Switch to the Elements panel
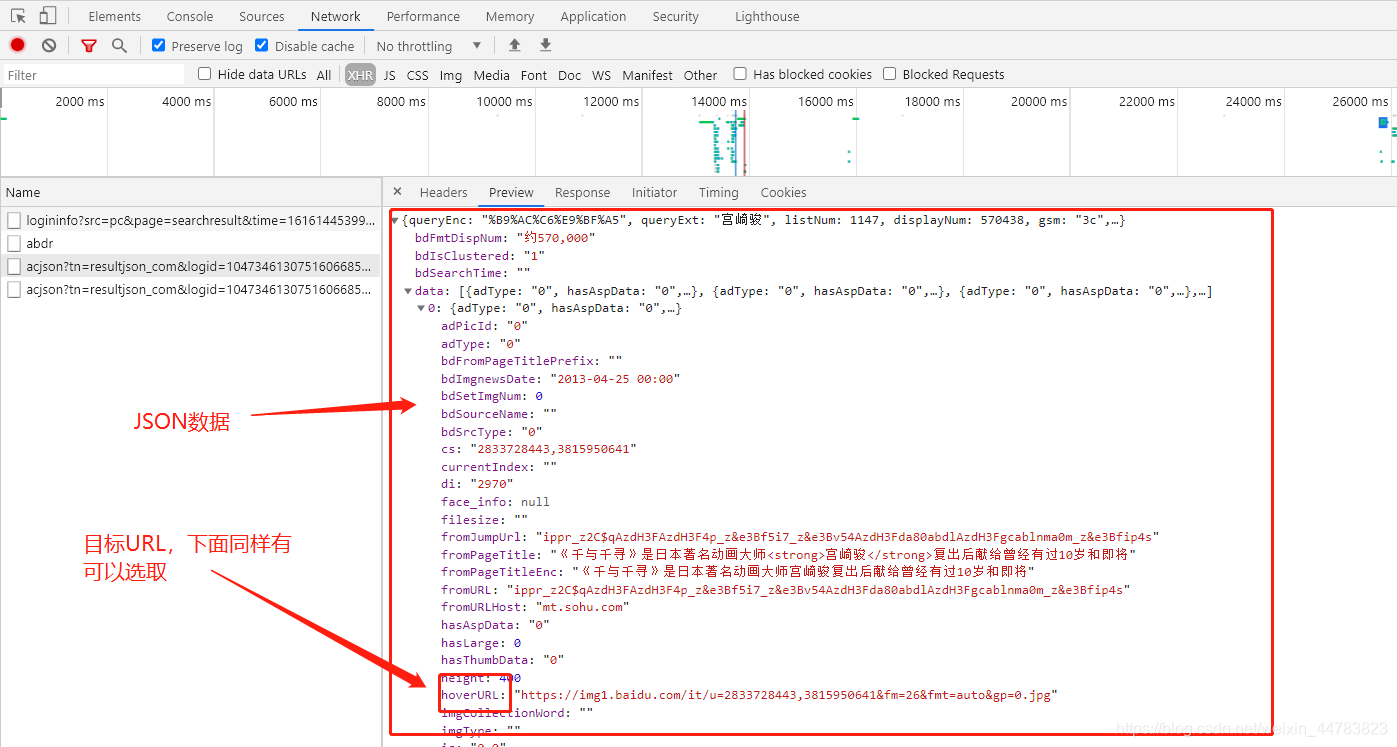Image resolution: width=1397 pixels, height=747 pixels. [114, 16]
